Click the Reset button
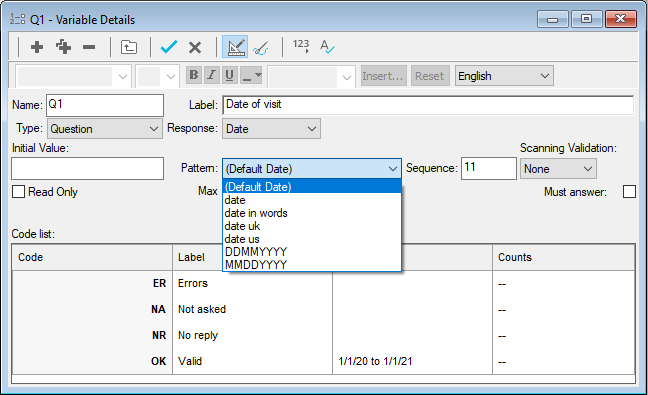The width and height of the screenshot is (648, 395). point(430,76)
